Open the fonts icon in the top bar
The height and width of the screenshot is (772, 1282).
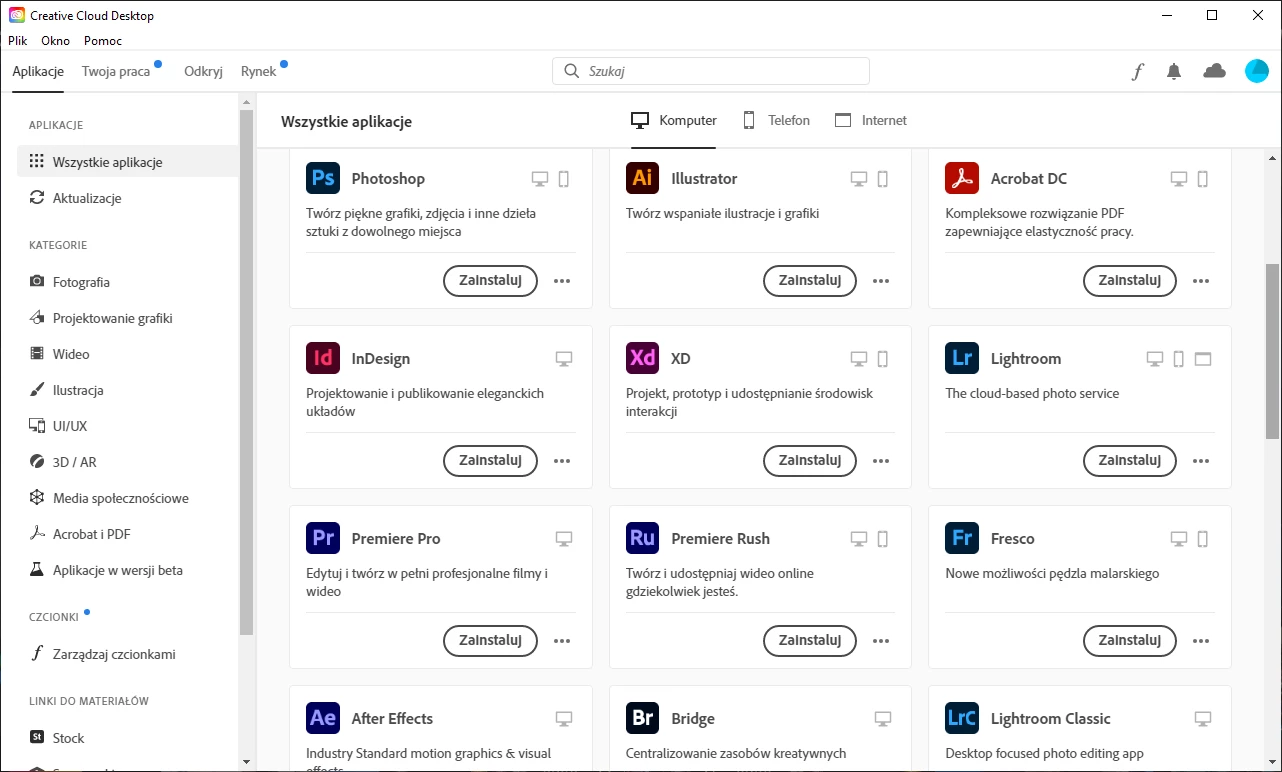1137,71
